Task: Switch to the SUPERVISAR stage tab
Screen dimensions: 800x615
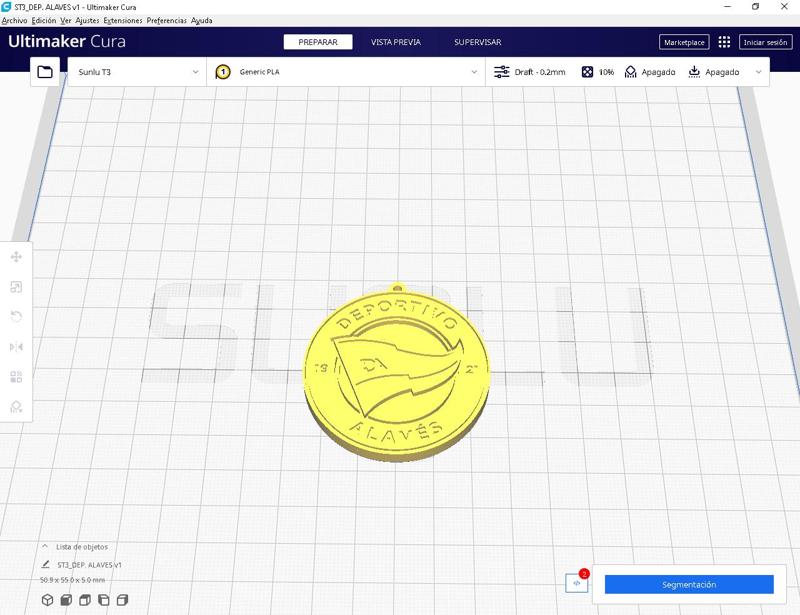Action: point(478,42)
